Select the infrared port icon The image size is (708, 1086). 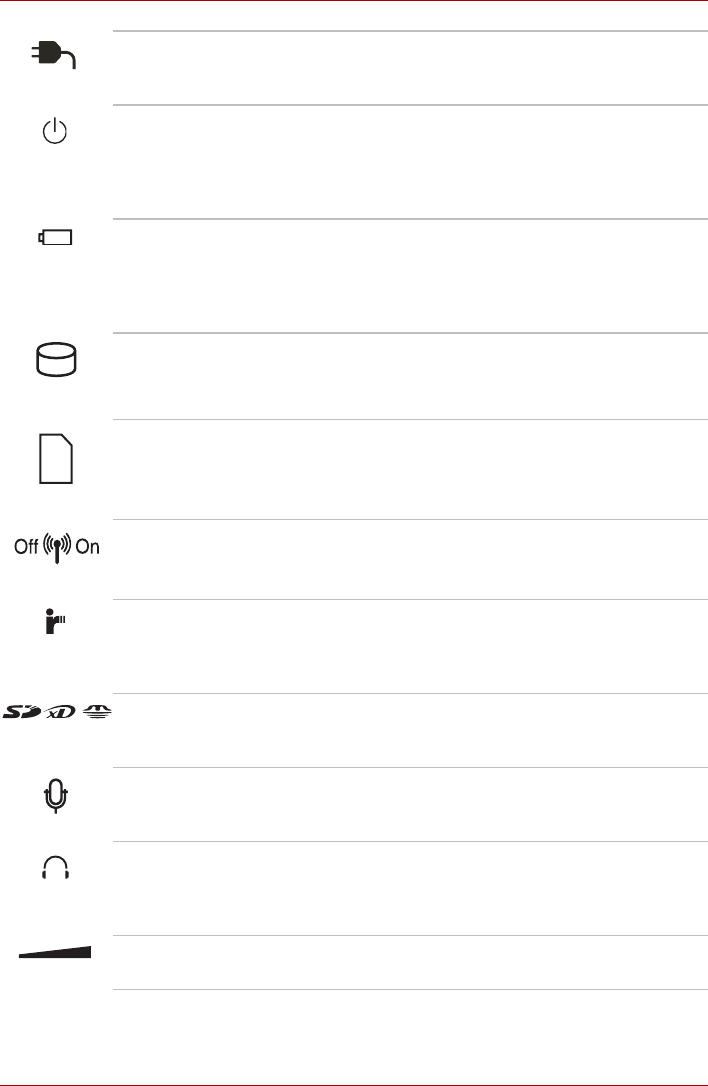click(x=55, y=621)
